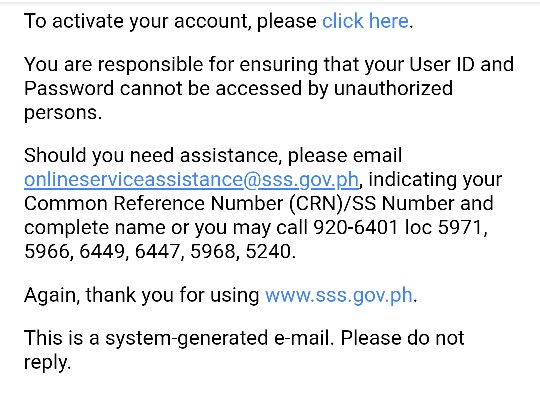Image resolution: width=540 pixels, height=396 pixels.
Task: Click the 'To activate your account' sentence
Action: tap(219, 21)
